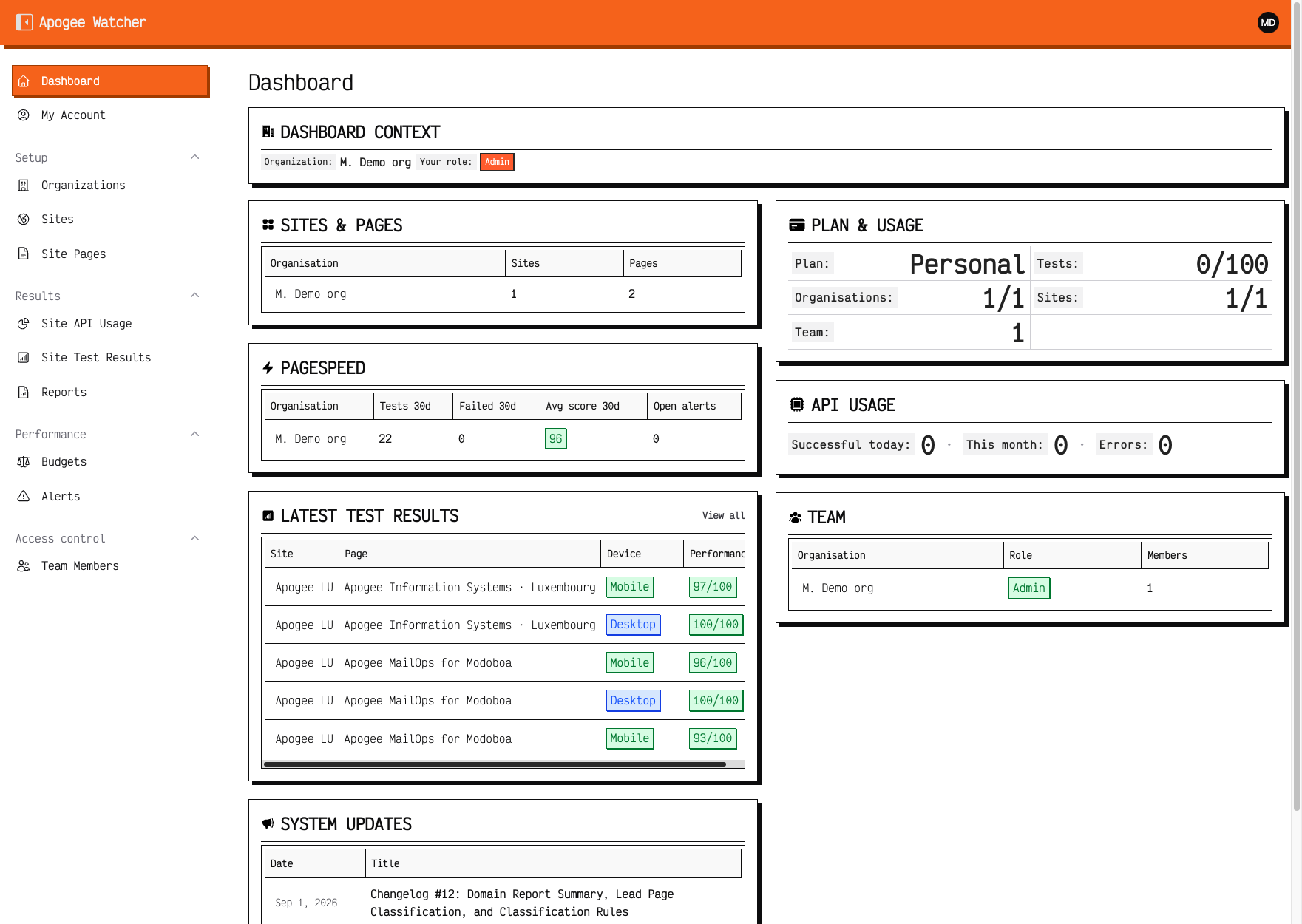Click the Budgets scale icon
This screenshot has width=1302, height=924.
(24, 462)
